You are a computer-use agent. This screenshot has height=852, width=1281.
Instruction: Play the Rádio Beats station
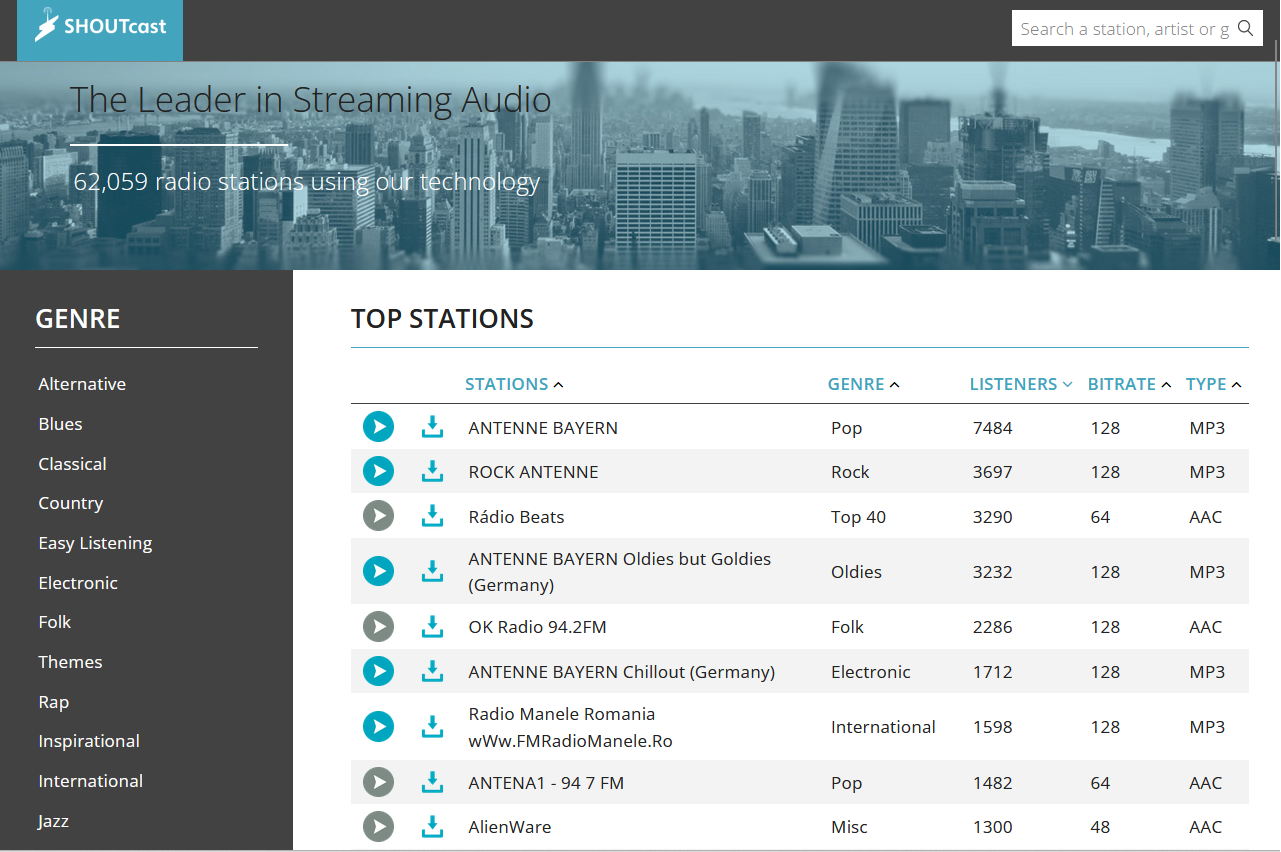click(378, 516)
